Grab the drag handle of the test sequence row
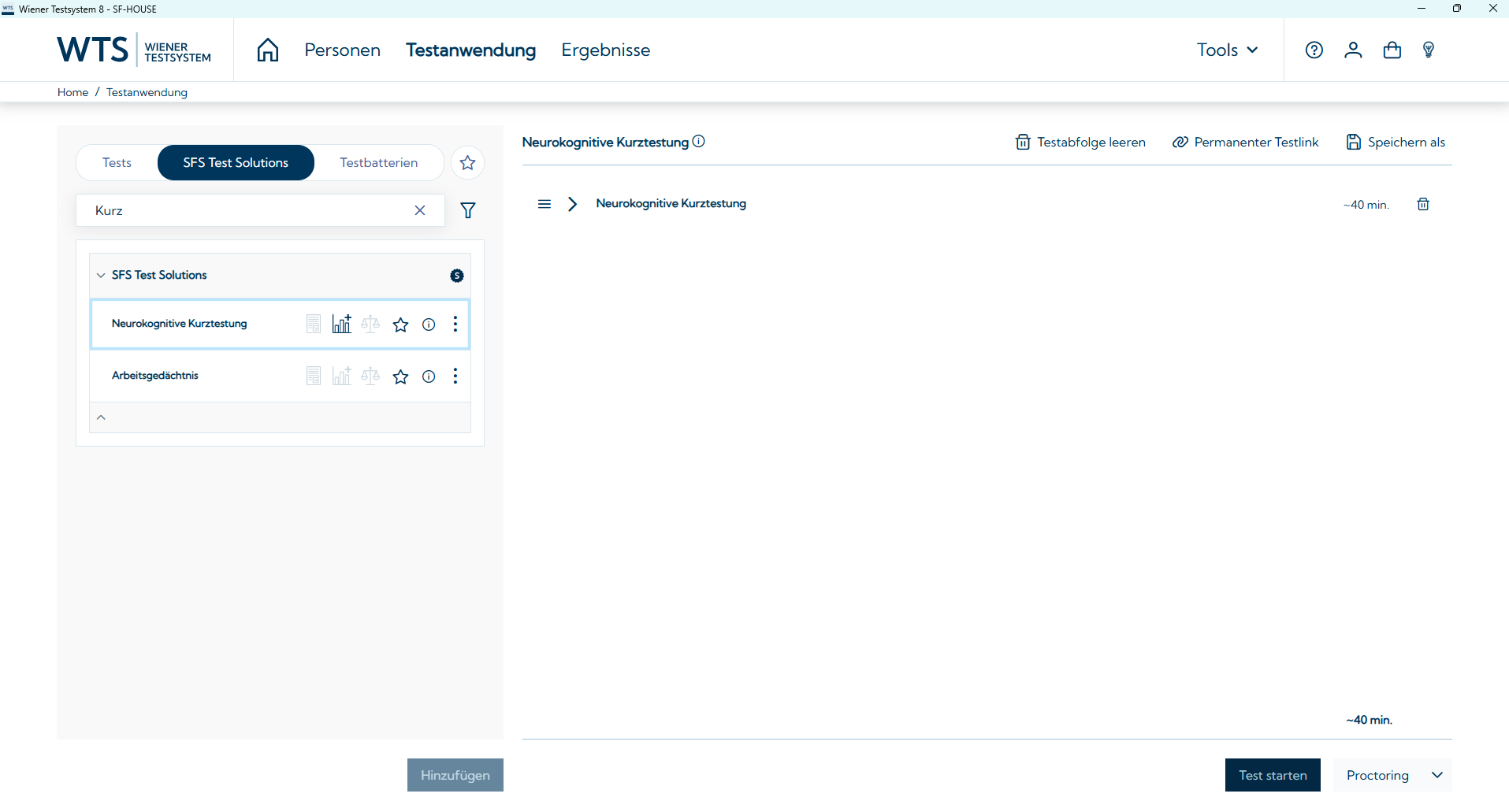Viewport: 1509px width, 812px height. click(x=545, y=204)
